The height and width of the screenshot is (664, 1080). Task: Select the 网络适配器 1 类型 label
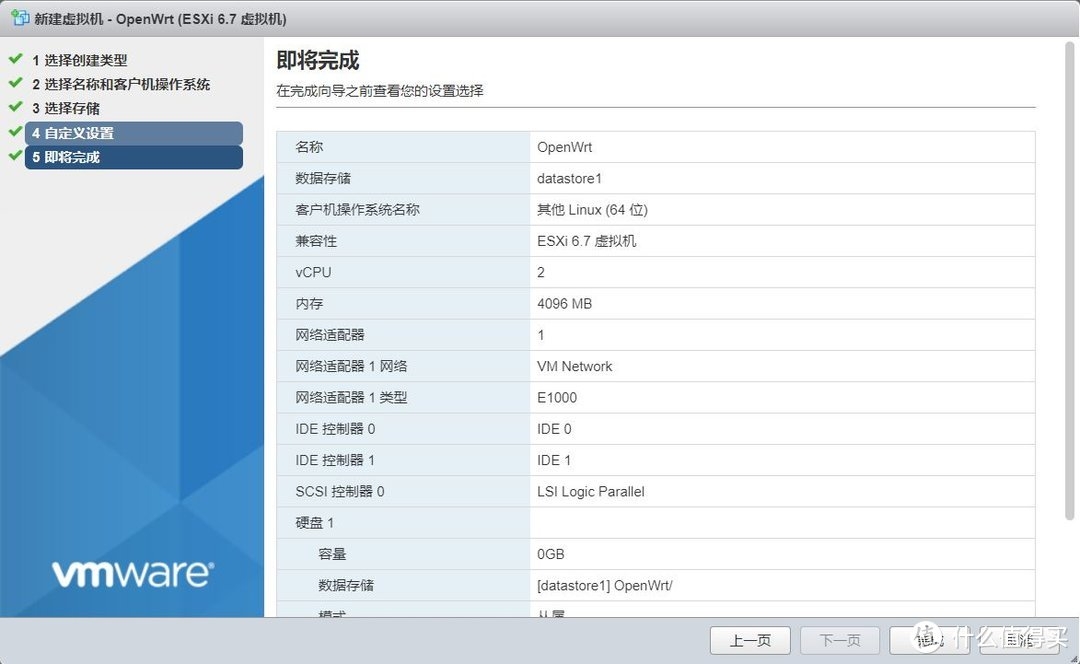point(351,397)
